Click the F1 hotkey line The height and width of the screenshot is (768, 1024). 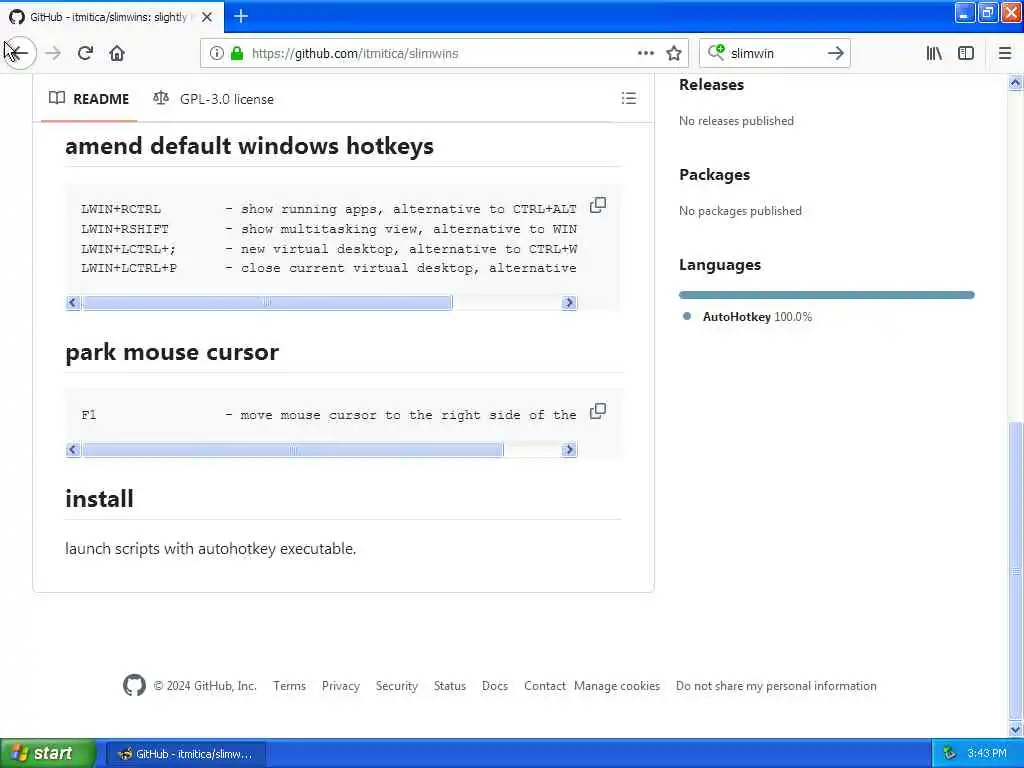(x=328, y=415)
